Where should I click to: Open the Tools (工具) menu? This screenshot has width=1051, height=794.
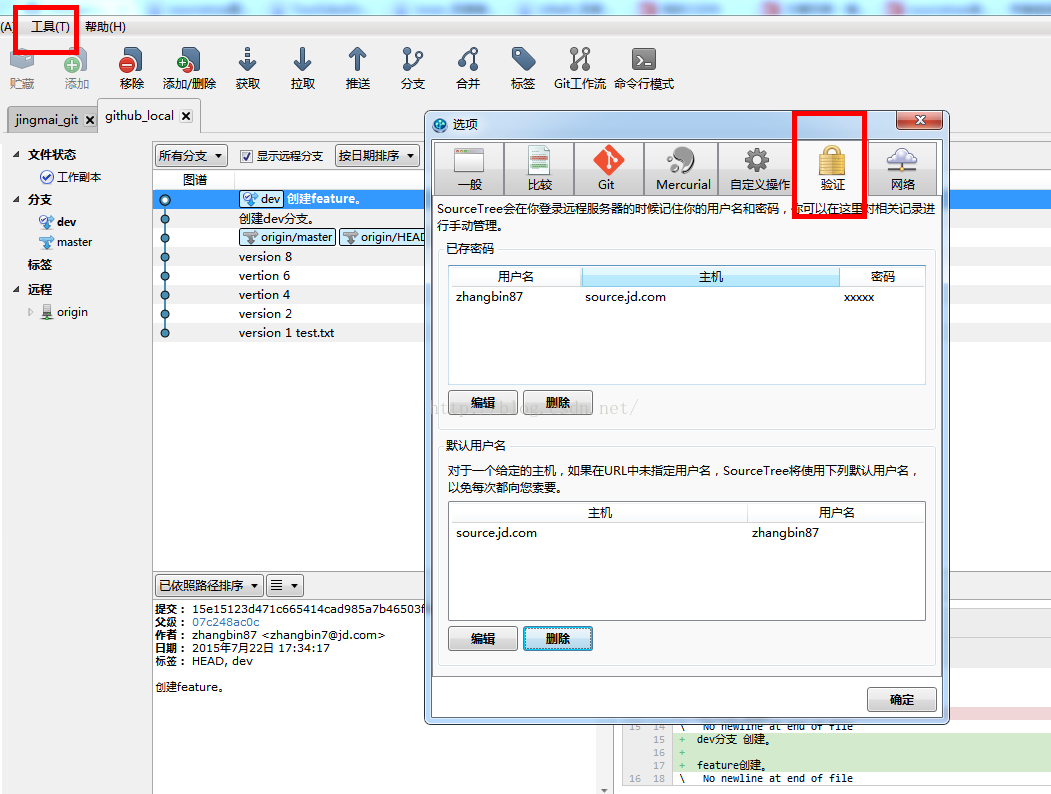pos(50,27)
